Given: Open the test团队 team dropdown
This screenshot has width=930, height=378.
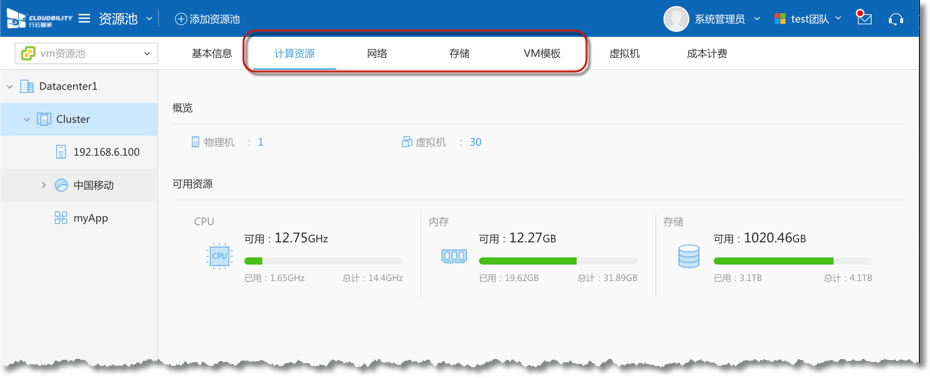Looking at the screenshot, I should click(808, 19).
